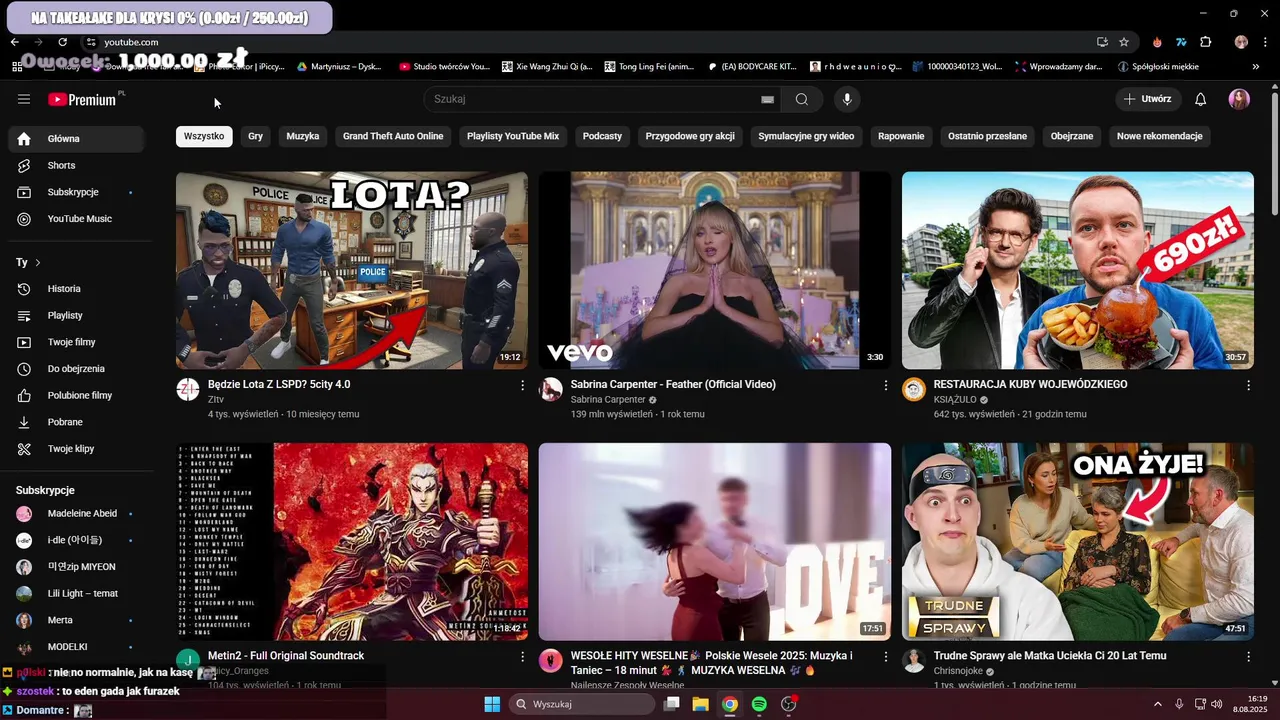Open Trudne Sprawy video thumbnail
The image size is (1280, 720).
(x=1078, y=541)
